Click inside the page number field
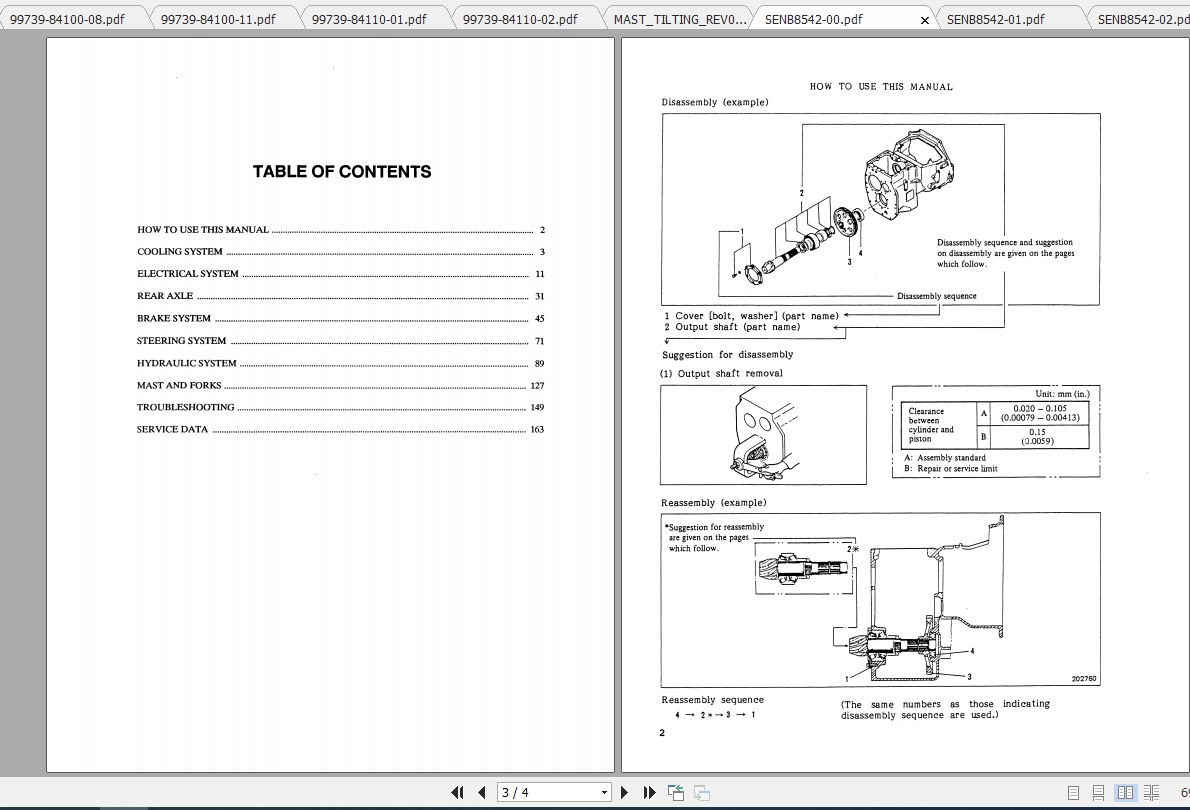 pyautogui.click(x=540, y=792)
